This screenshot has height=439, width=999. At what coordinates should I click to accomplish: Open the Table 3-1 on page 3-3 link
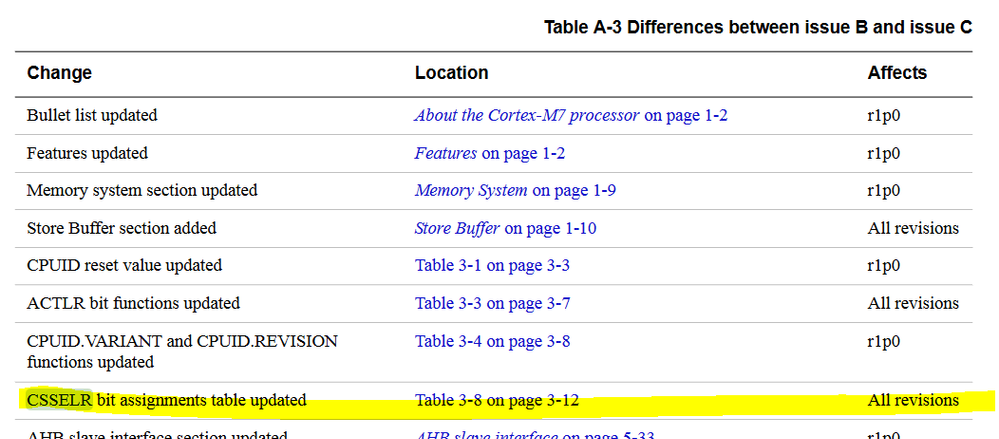(492, 266)
